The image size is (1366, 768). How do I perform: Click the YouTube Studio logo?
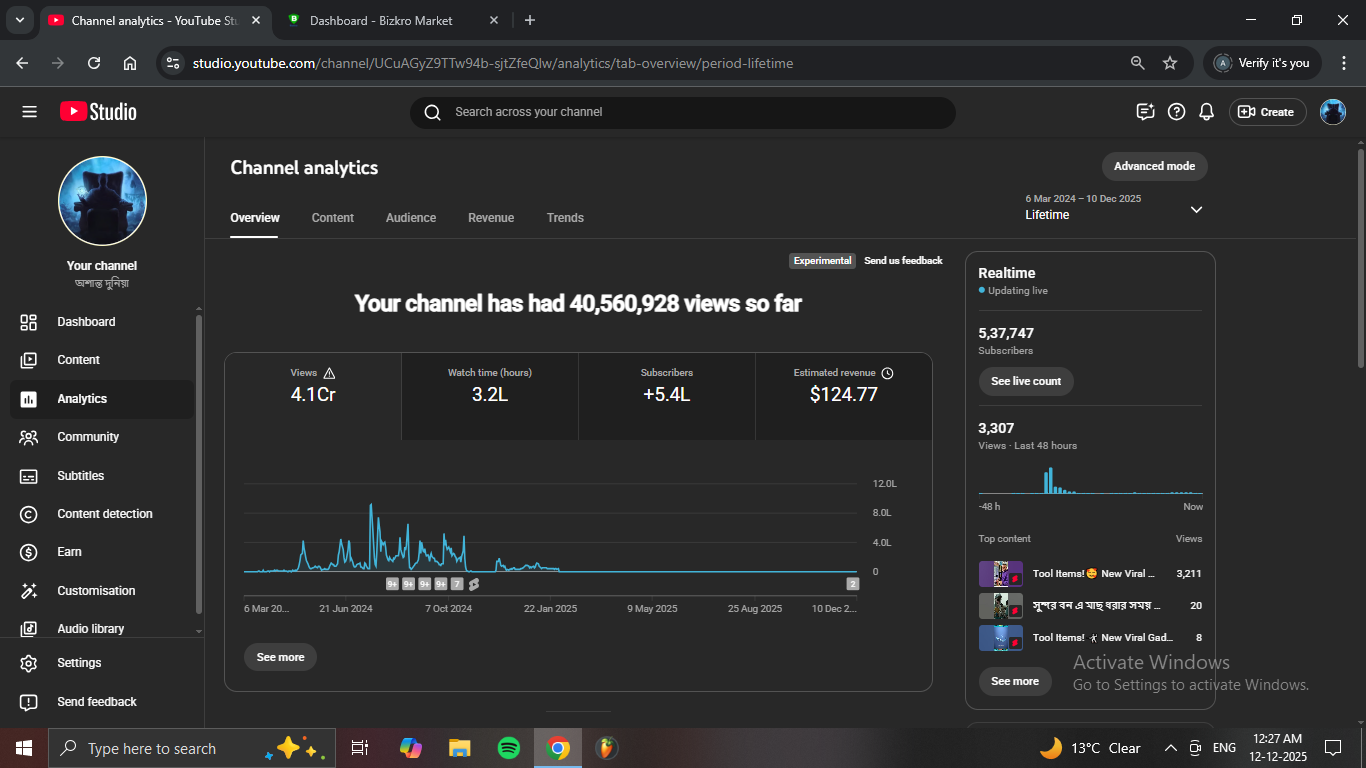(98, 112)
